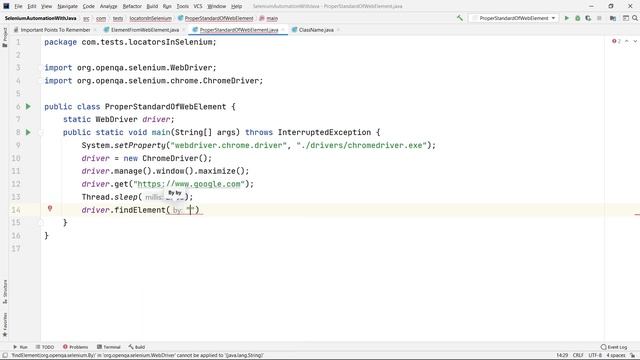
Task: Click the 14:29 caret position in the status bar
Action: click(x=562, y=355)
